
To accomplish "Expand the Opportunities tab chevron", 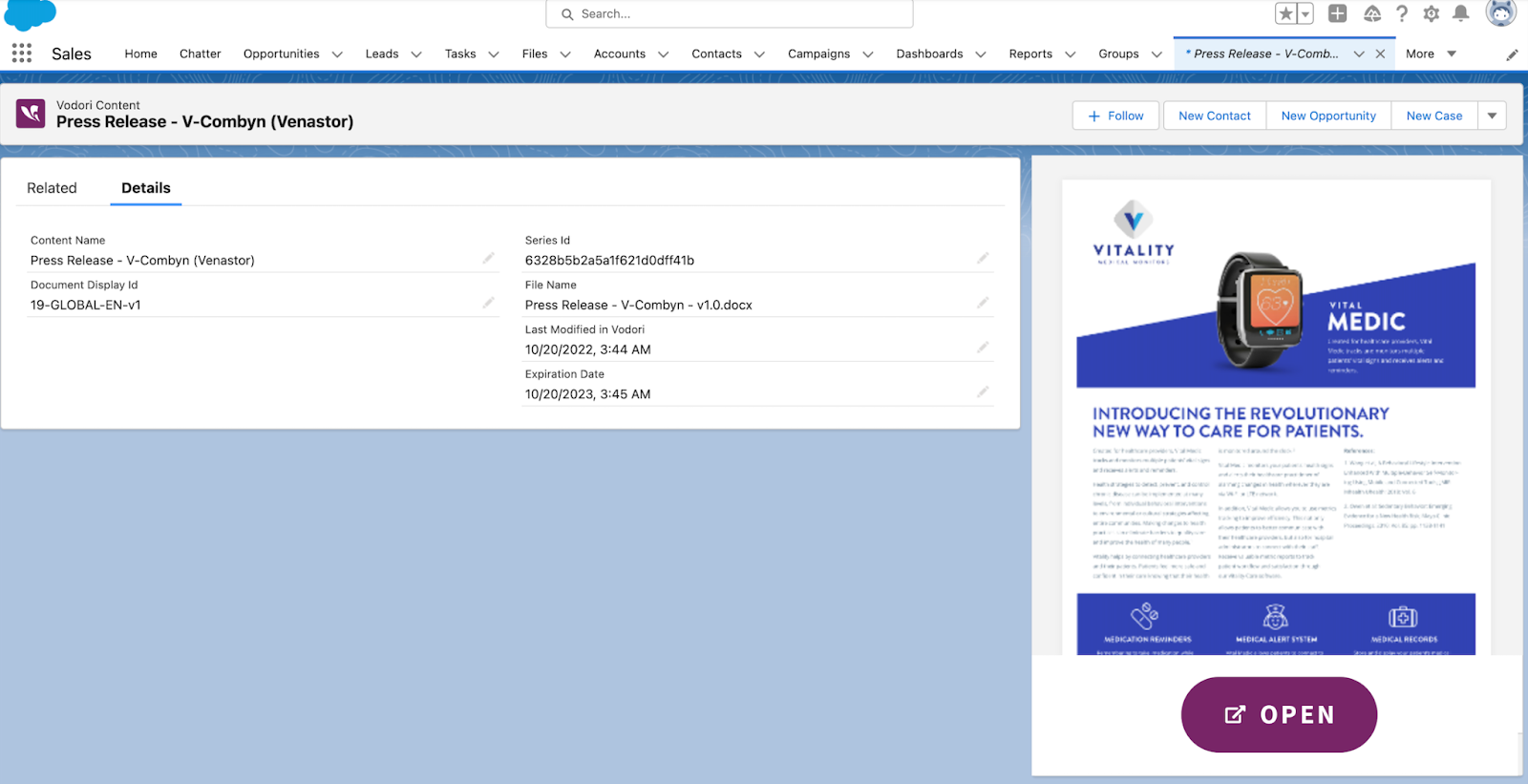I will (x=337, y=54).
